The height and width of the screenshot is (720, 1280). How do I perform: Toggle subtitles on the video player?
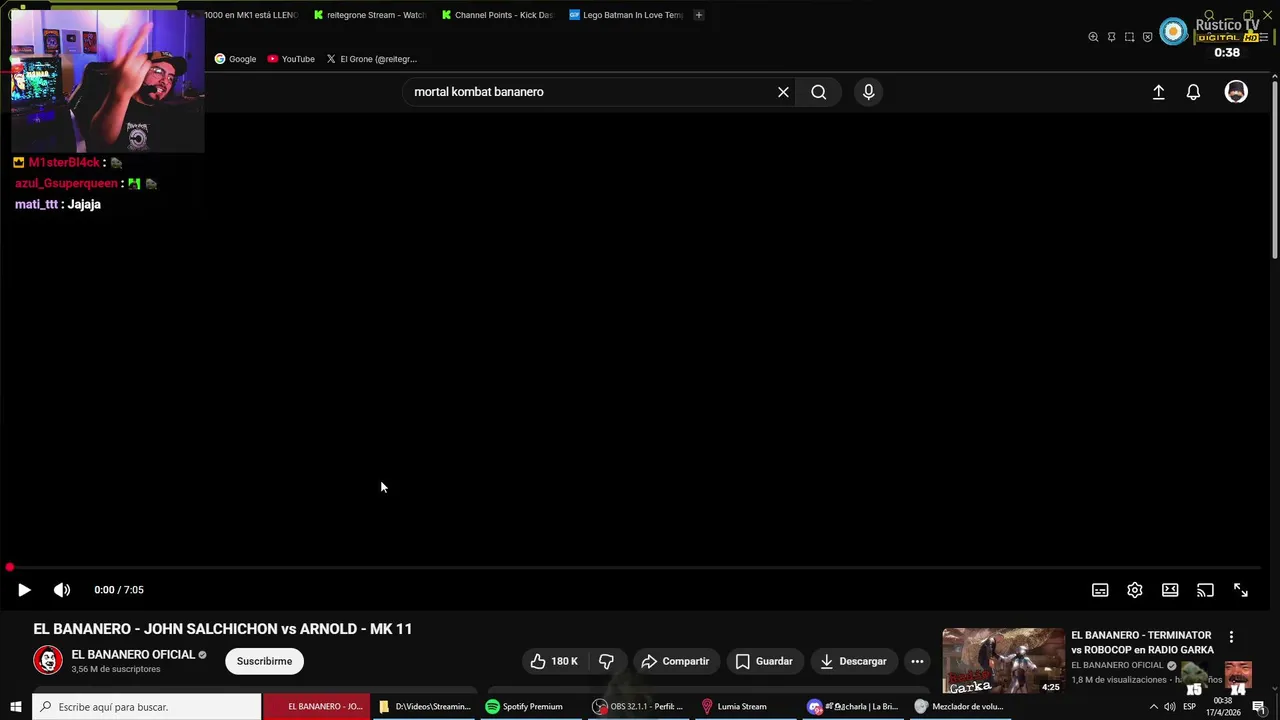coord(1100,590)
